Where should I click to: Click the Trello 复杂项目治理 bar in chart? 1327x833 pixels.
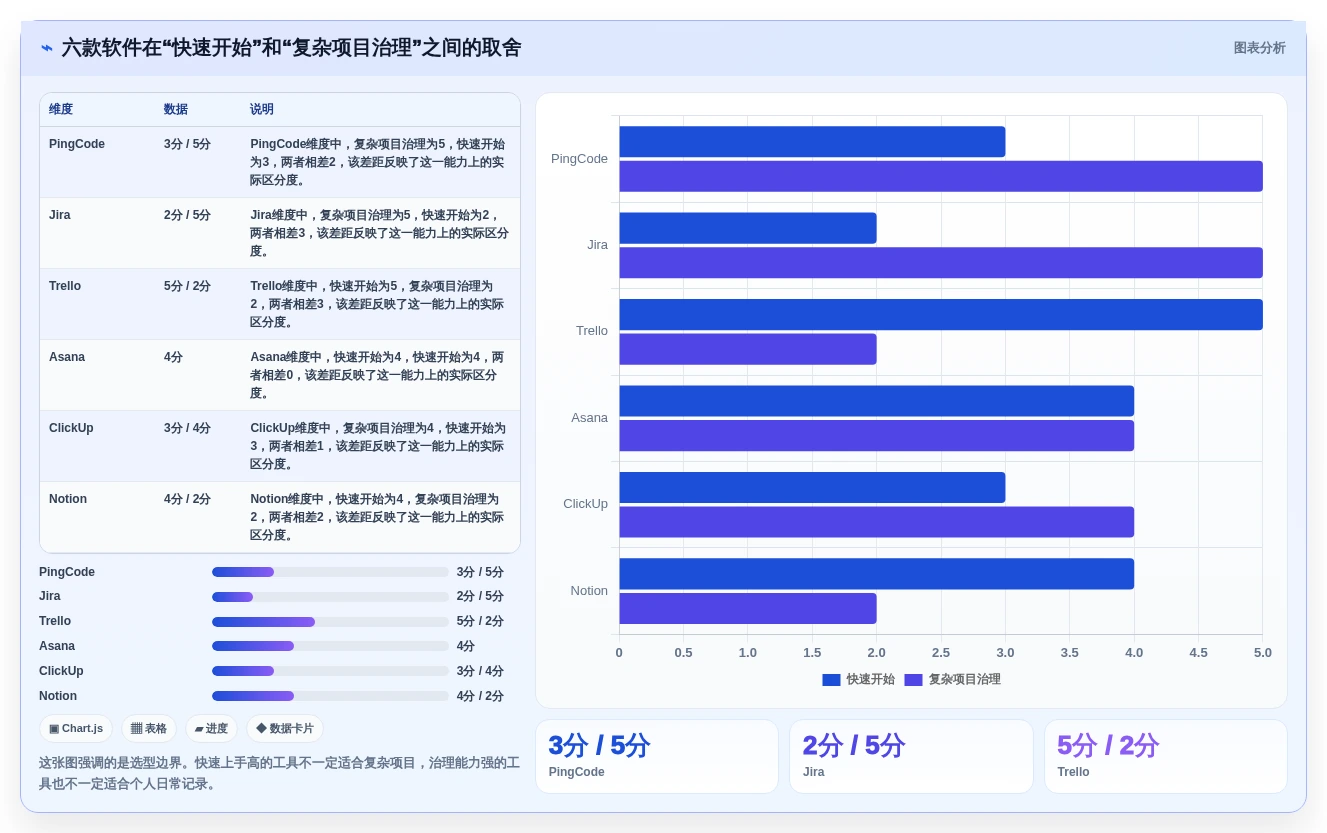click(x=748, y=349)
